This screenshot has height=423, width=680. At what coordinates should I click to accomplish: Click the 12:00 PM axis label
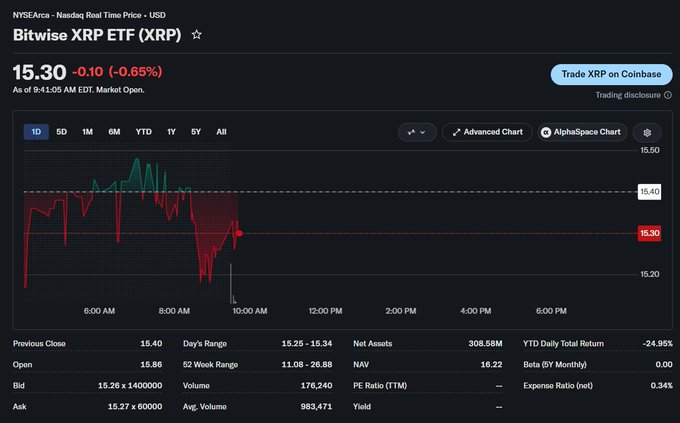tap(325, 311)
